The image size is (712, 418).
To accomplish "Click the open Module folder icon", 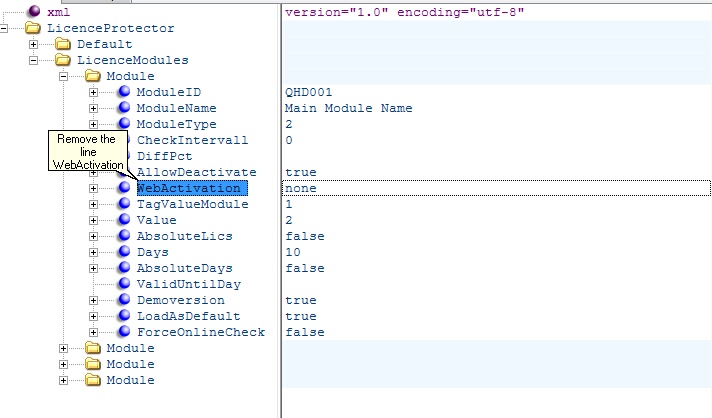I will 93,76.
